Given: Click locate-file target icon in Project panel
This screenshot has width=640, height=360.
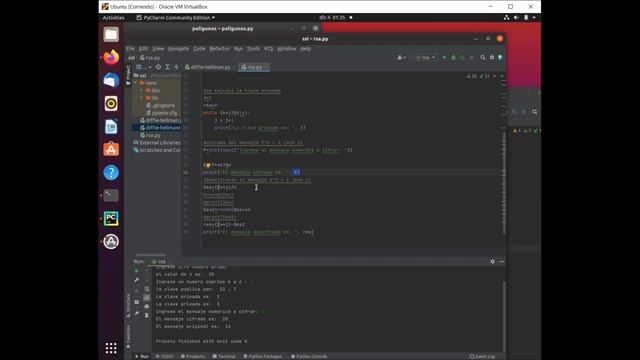Looking at the screenshot, I should pyautogui.click(x=158, y=67).
